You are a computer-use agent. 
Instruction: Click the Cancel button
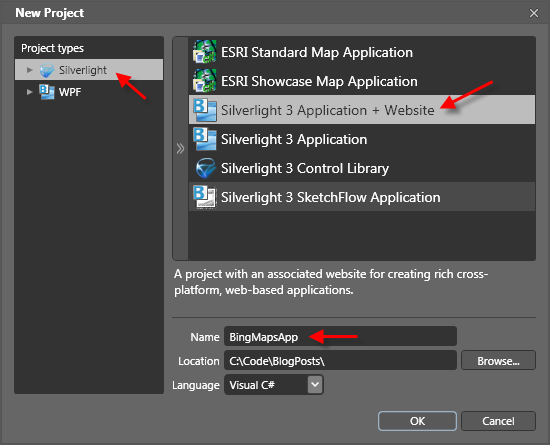(x=498, y=421)
